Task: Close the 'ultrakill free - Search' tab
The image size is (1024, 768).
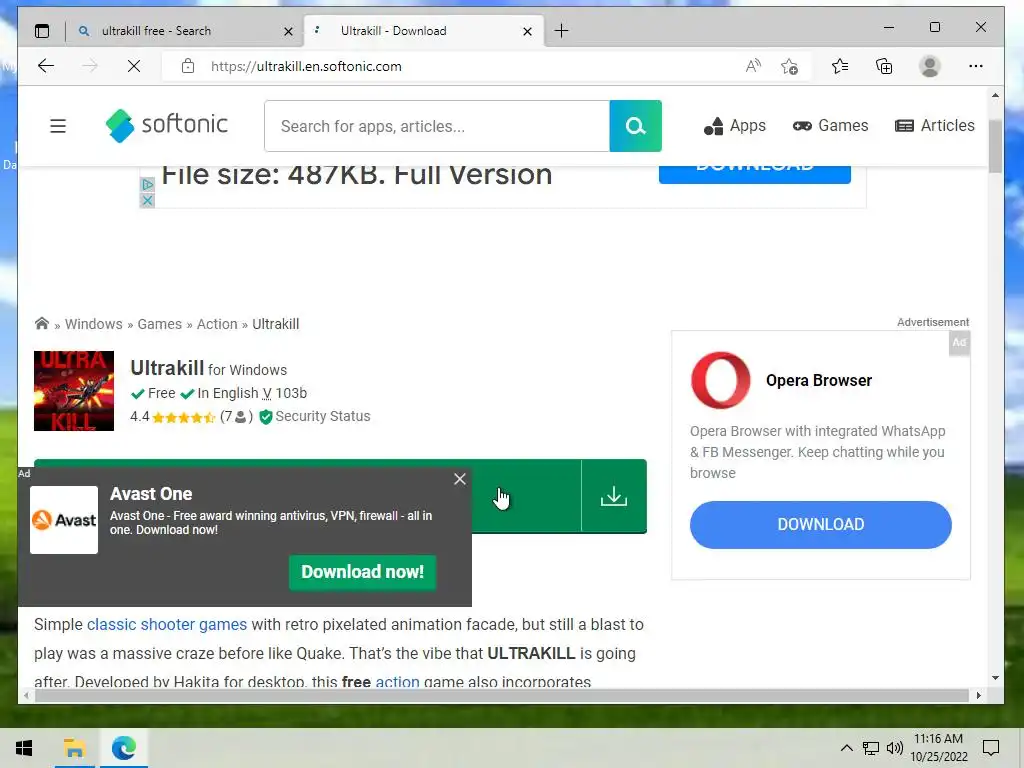Action: [288, 31]
